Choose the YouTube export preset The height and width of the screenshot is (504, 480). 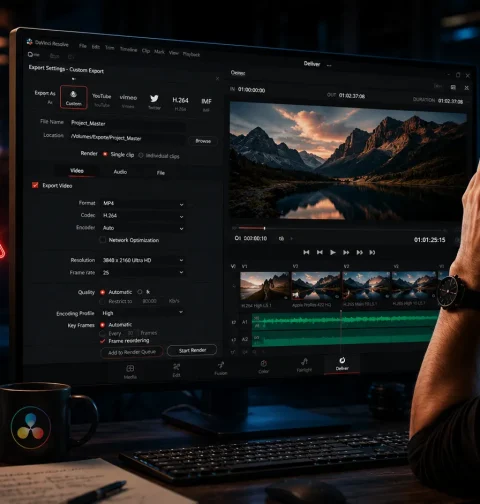(x=102, y=100)
